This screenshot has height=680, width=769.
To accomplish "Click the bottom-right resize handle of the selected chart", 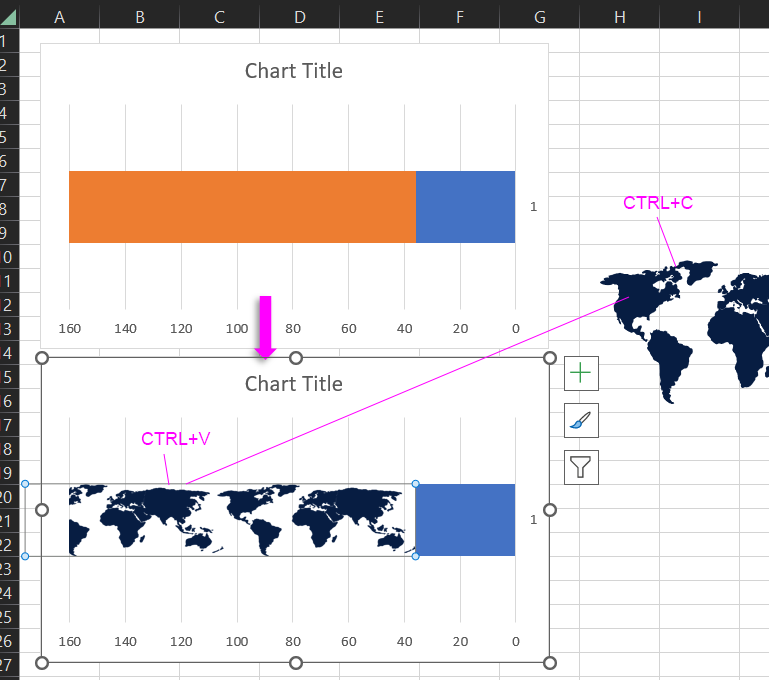I will click(549, 662).
